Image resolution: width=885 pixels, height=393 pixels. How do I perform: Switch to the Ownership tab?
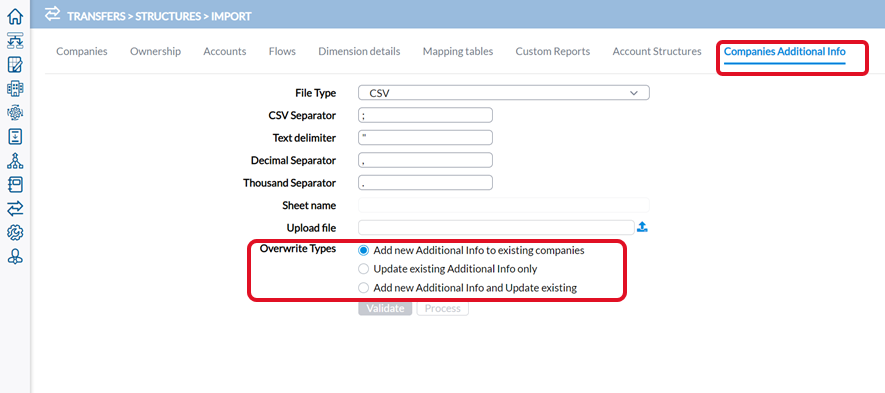click(155, 51)
